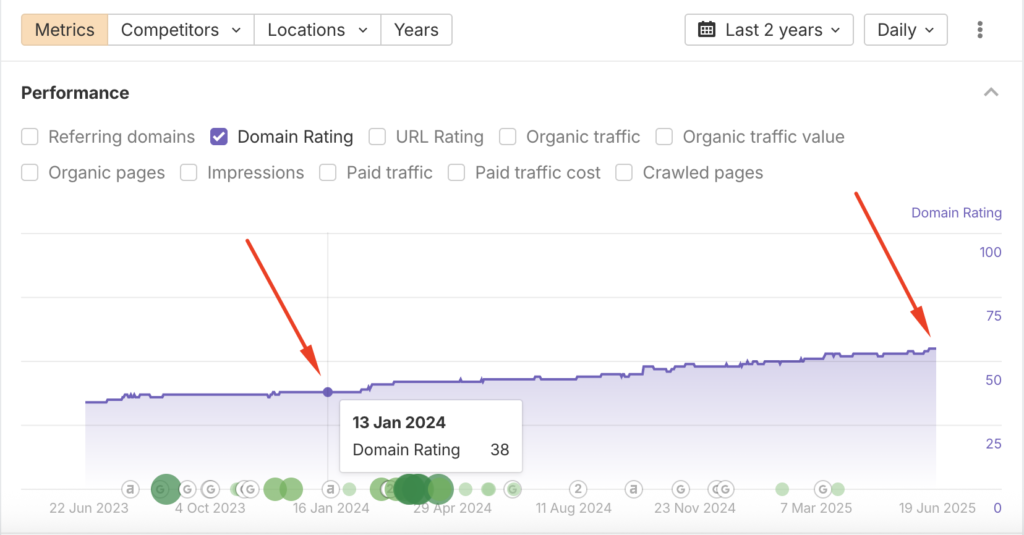Click the Performance section heading
The width and height of the screenshot is (1024, 535).
[75, 93]
